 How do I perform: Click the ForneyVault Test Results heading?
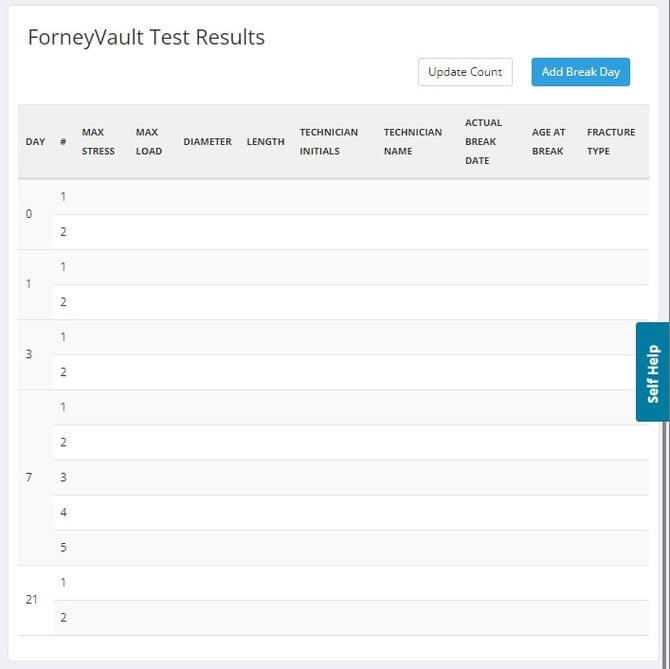coord(146,38)
